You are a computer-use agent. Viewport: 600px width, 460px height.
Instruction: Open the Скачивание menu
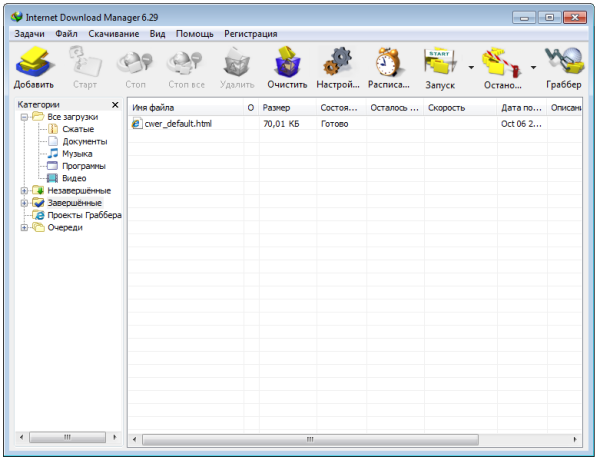click(114, 34)
